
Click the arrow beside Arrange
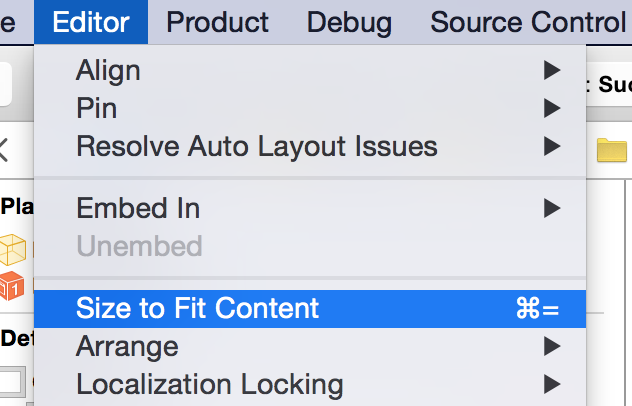pyautogui.click(x=552, y=346)
